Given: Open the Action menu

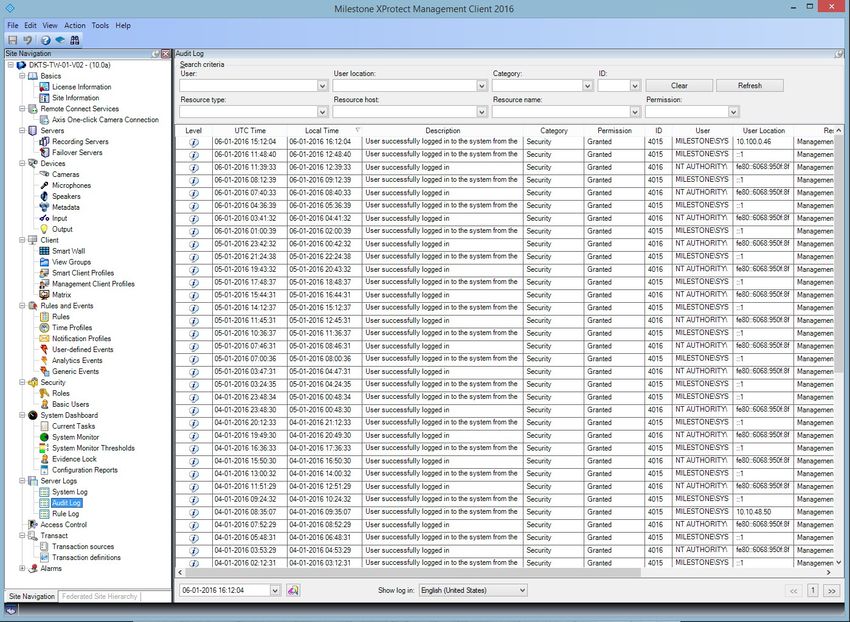Looking at the screenshot, I should pos(75,25).
